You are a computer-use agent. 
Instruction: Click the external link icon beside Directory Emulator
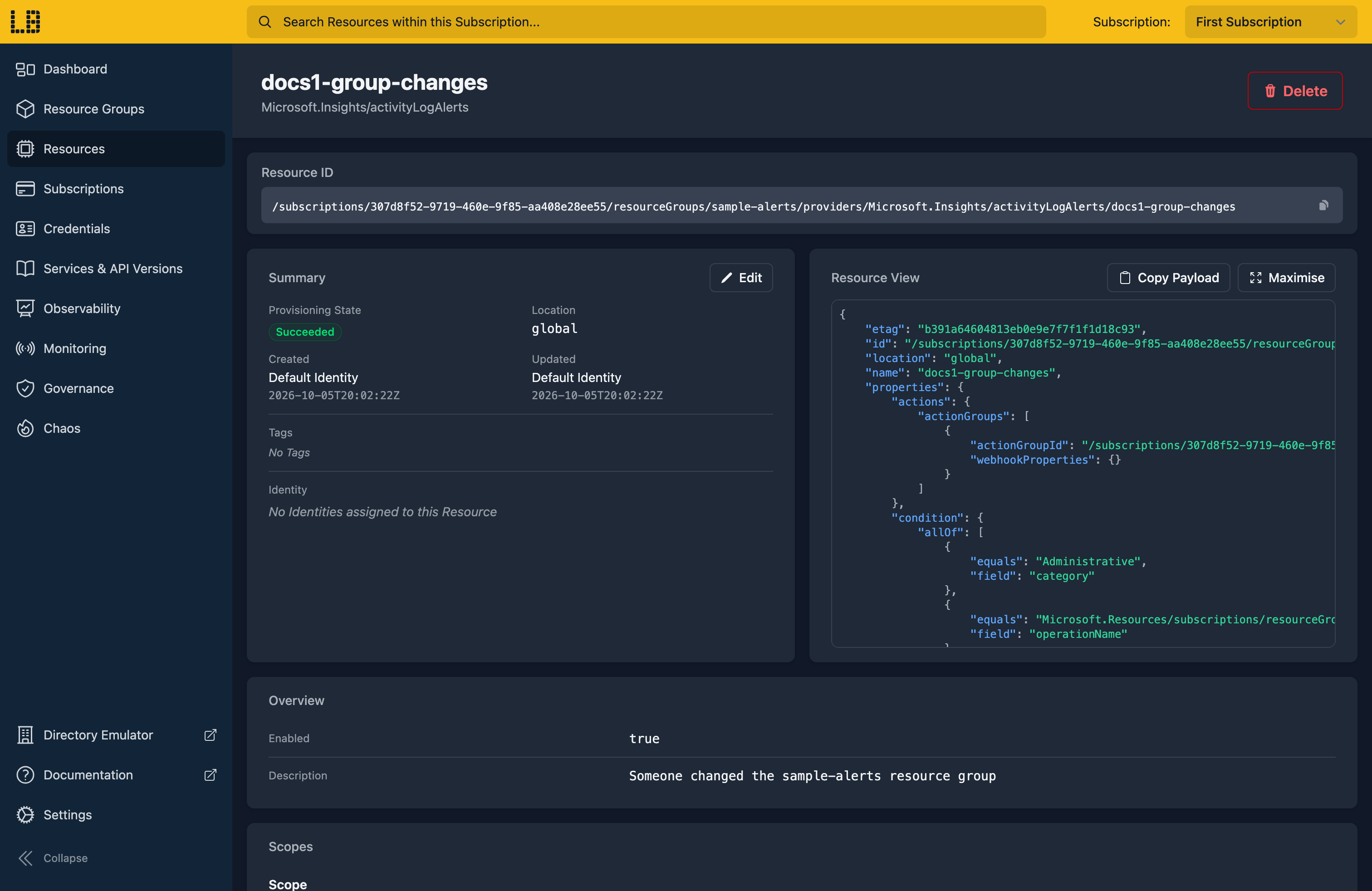coord(211,735)
